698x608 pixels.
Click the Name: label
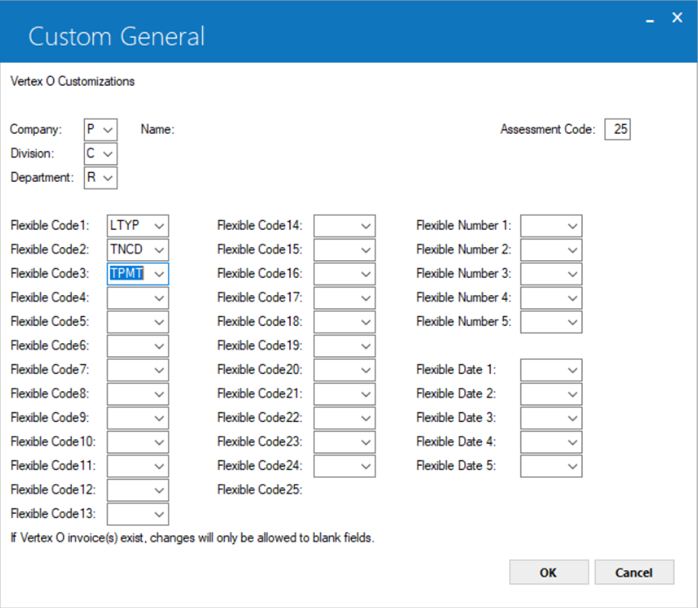(x=158, y=130)
